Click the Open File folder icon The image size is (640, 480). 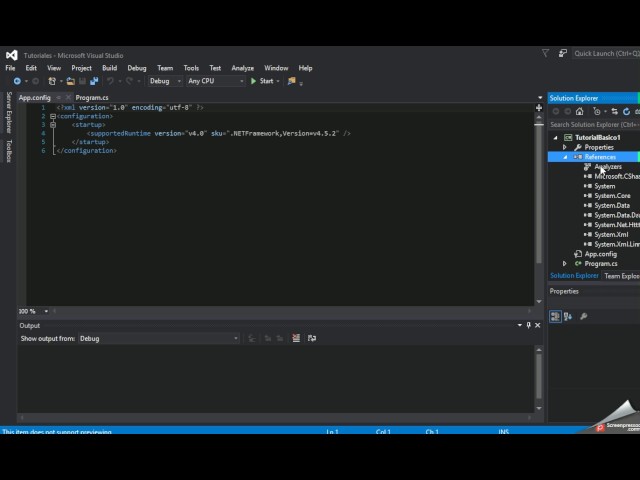coord(71,81)
